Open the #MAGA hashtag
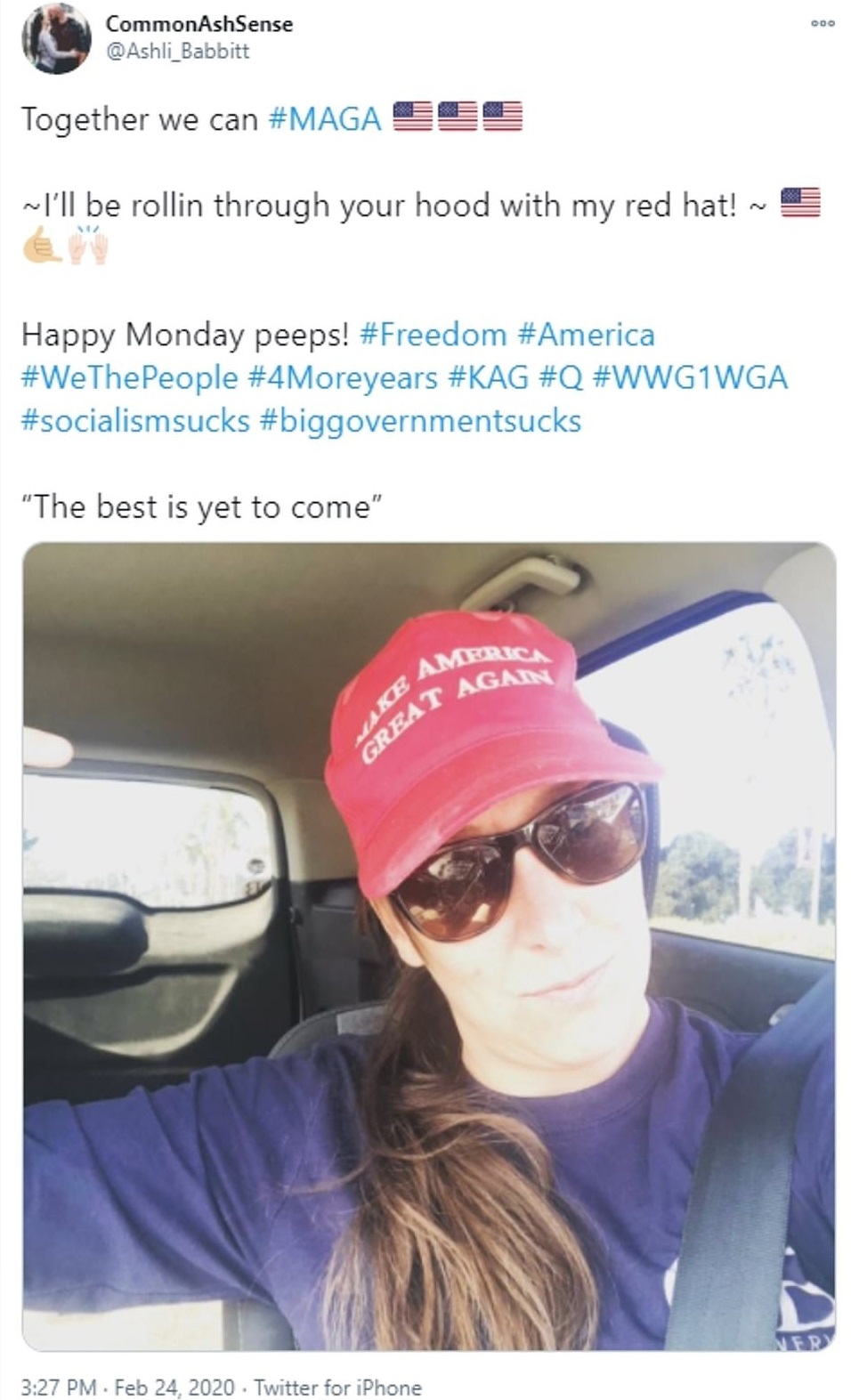The image size is (851, 1400). [325, 118]
